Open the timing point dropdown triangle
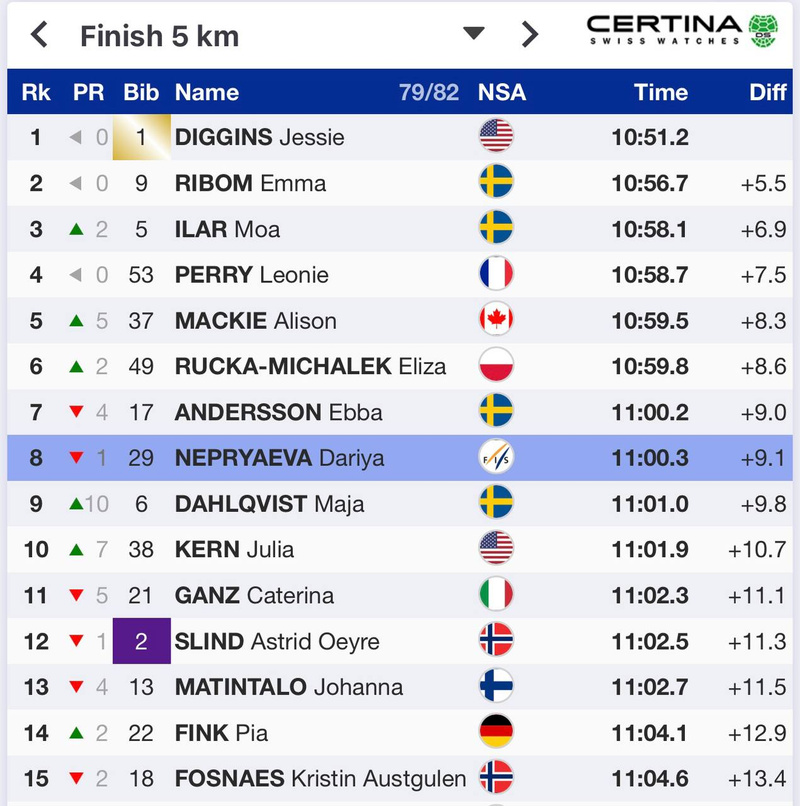This screenshot has height=806, width=800. point(473,34)
